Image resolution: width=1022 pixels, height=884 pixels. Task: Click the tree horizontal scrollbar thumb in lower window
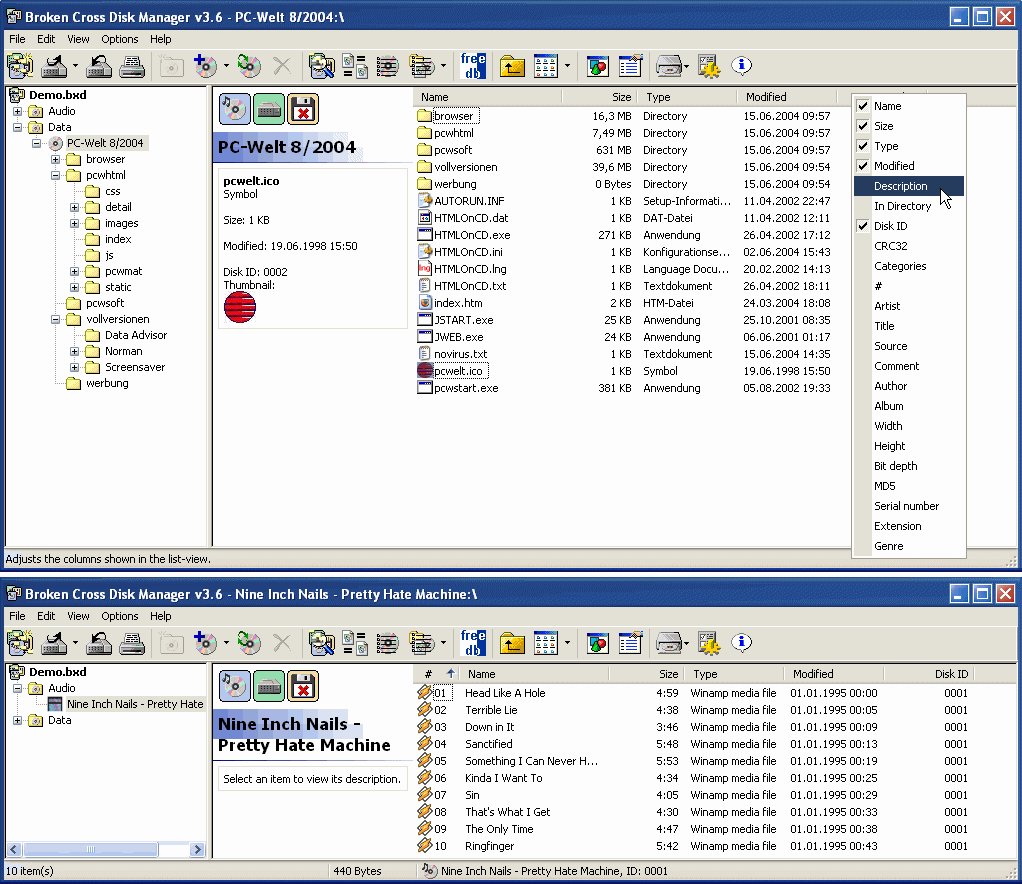(x=91, y=849)
